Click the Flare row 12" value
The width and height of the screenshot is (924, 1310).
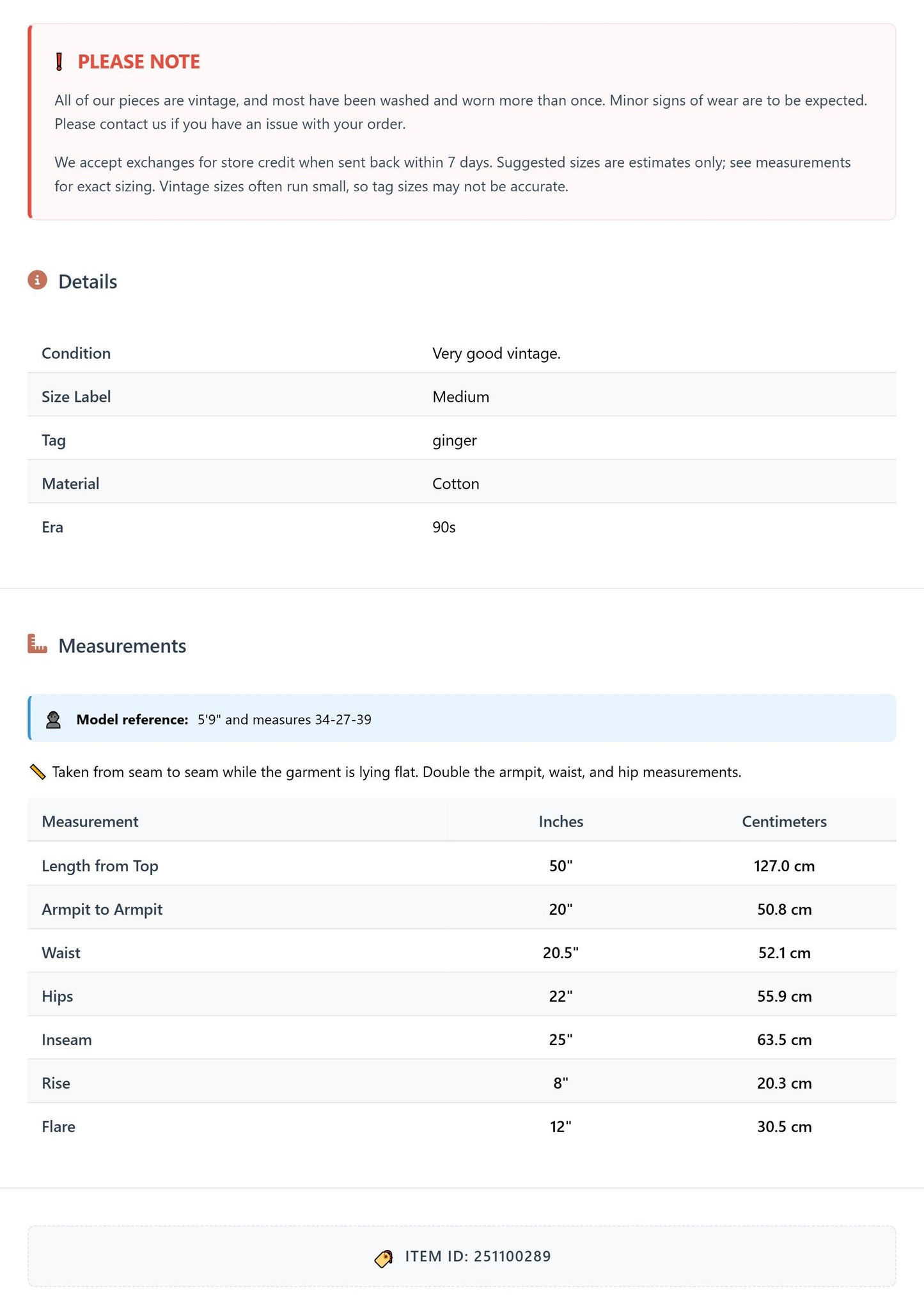(x=561, y=1127)
